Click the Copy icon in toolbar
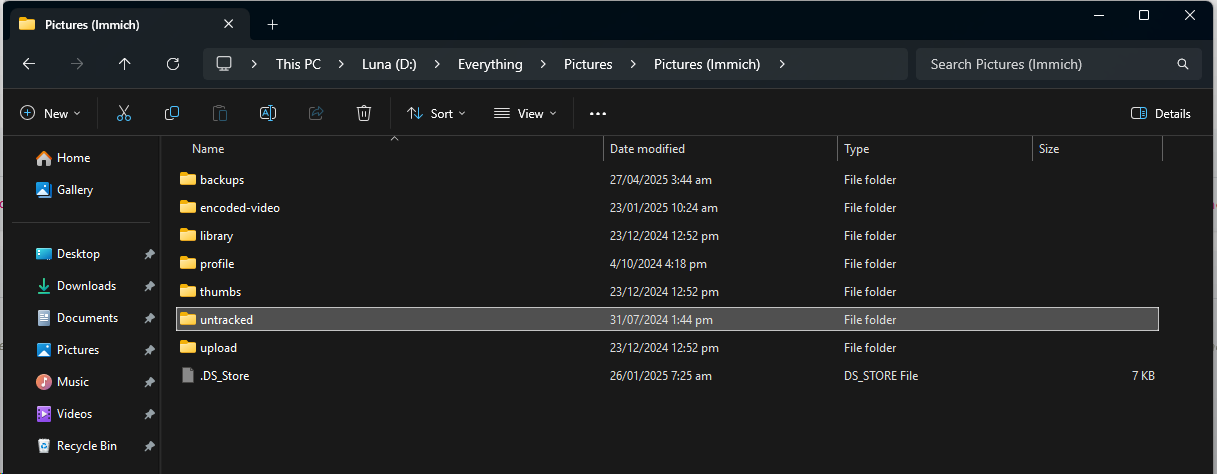 (x=172, y=114)
